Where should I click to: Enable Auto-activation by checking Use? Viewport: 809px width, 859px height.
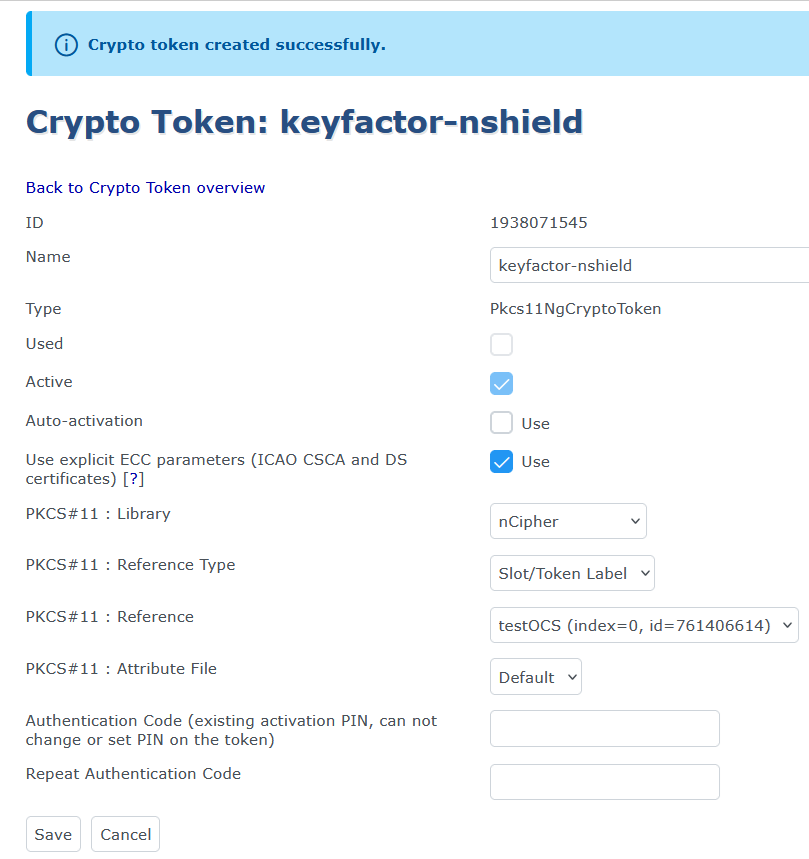click(501, 422)
